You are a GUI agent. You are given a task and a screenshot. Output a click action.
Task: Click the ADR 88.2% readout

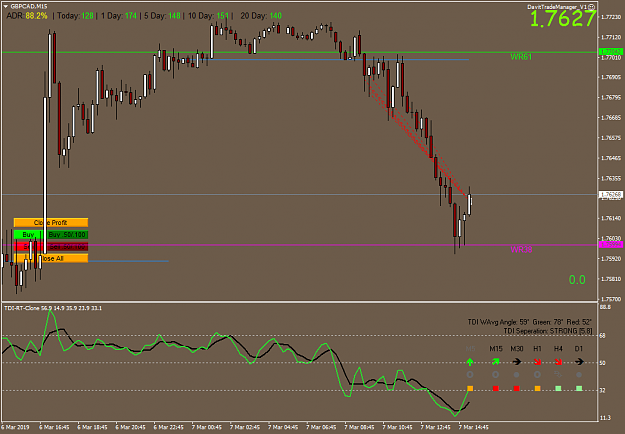click(x=27, y=16)
